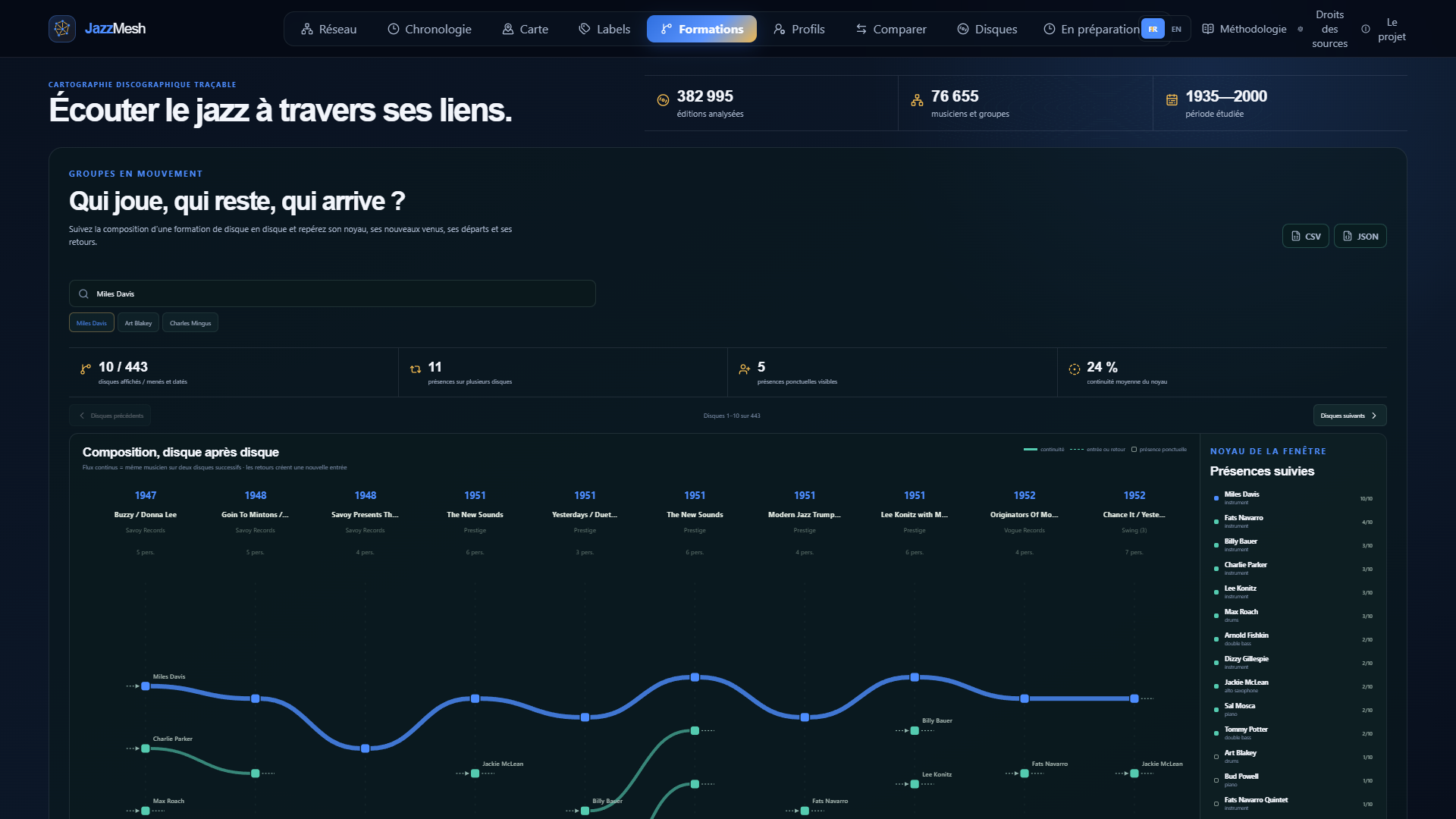Click the 1951 Modern Jazz Trumpets album header

click(805, 523)
